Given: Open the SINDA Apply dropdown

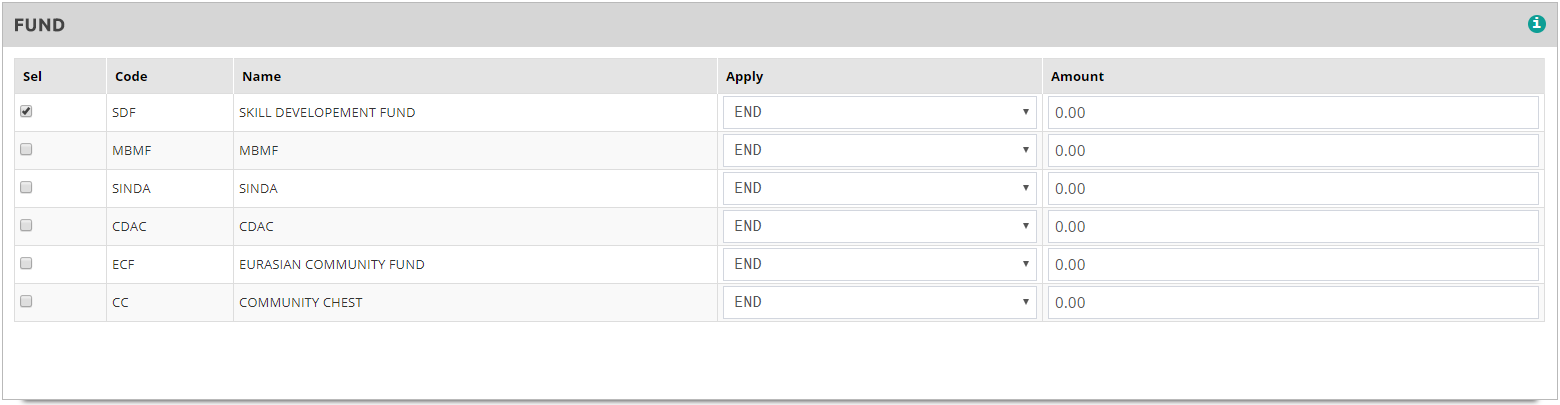Looking at the screenshot, I should 879,189.
